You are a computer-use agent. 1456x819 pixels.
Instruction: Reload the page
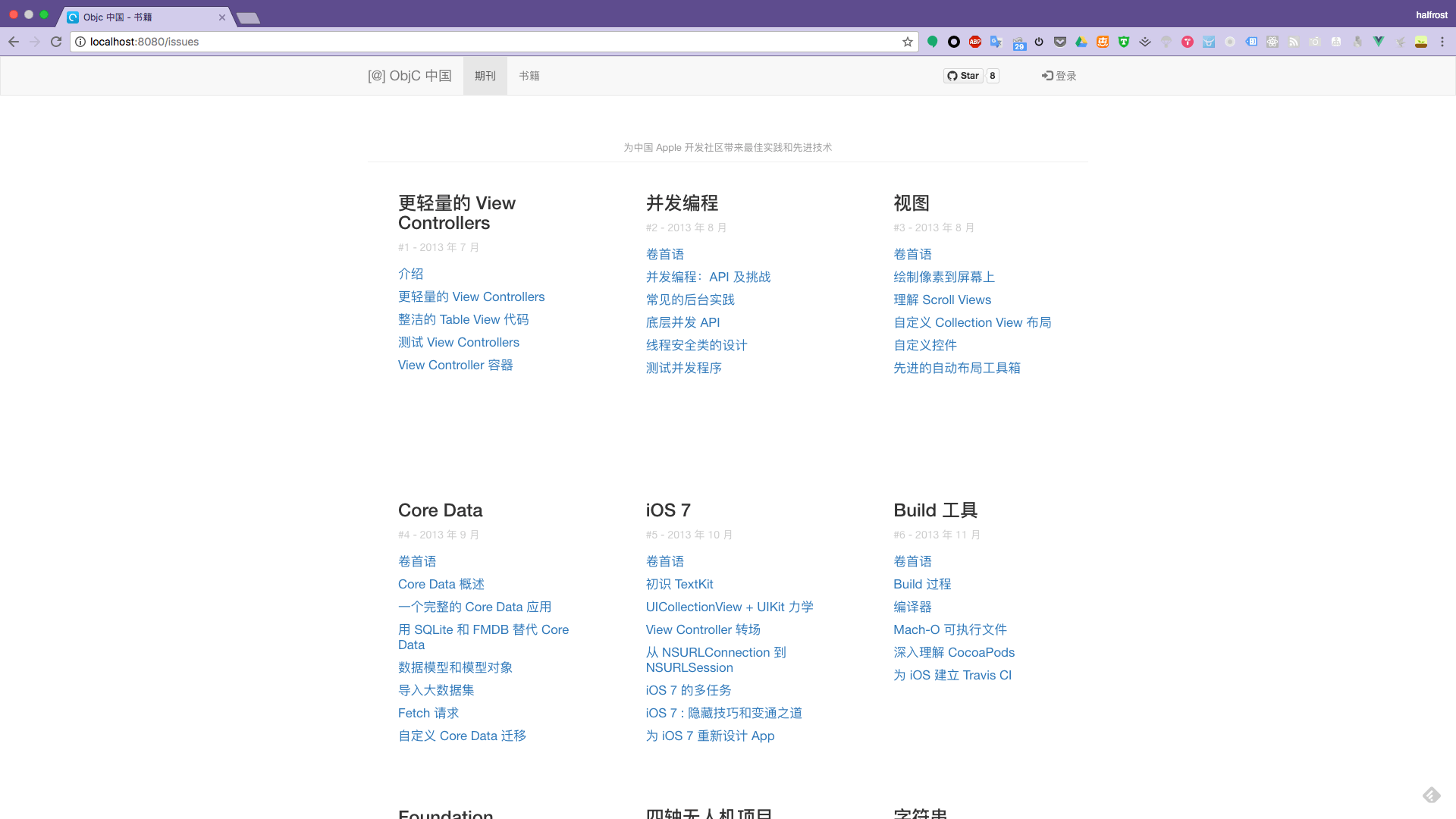(56, 42)
